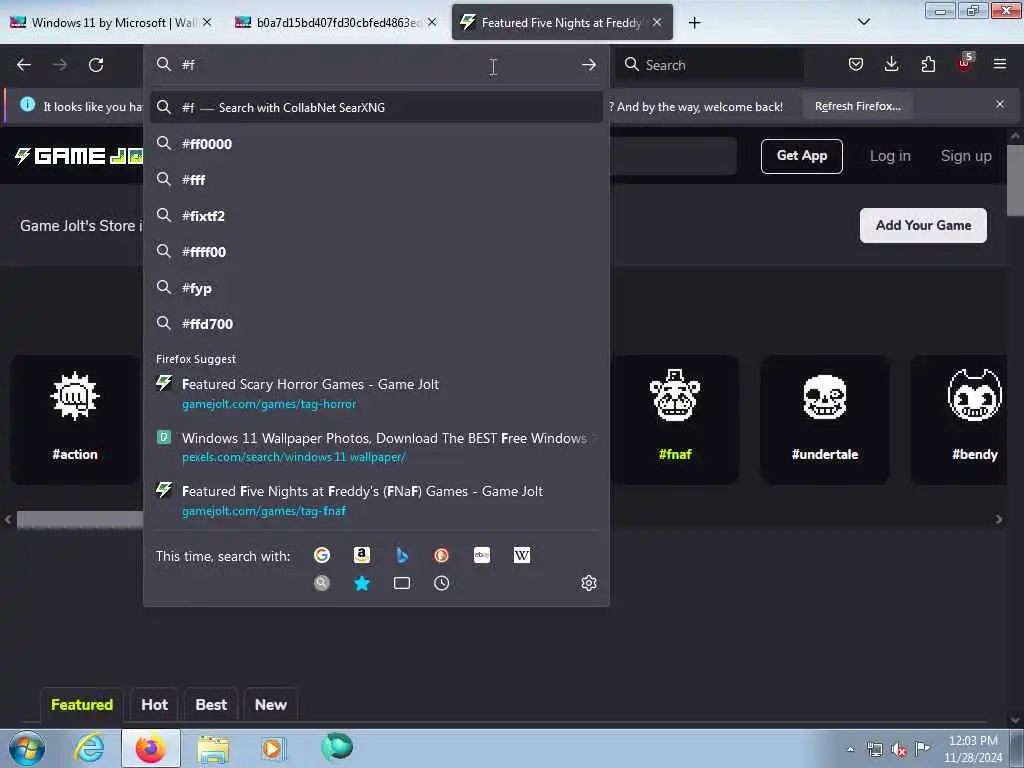The image size is (1024, 768).
Task: Open a new tab with plus icon
Action: (694, 23)
